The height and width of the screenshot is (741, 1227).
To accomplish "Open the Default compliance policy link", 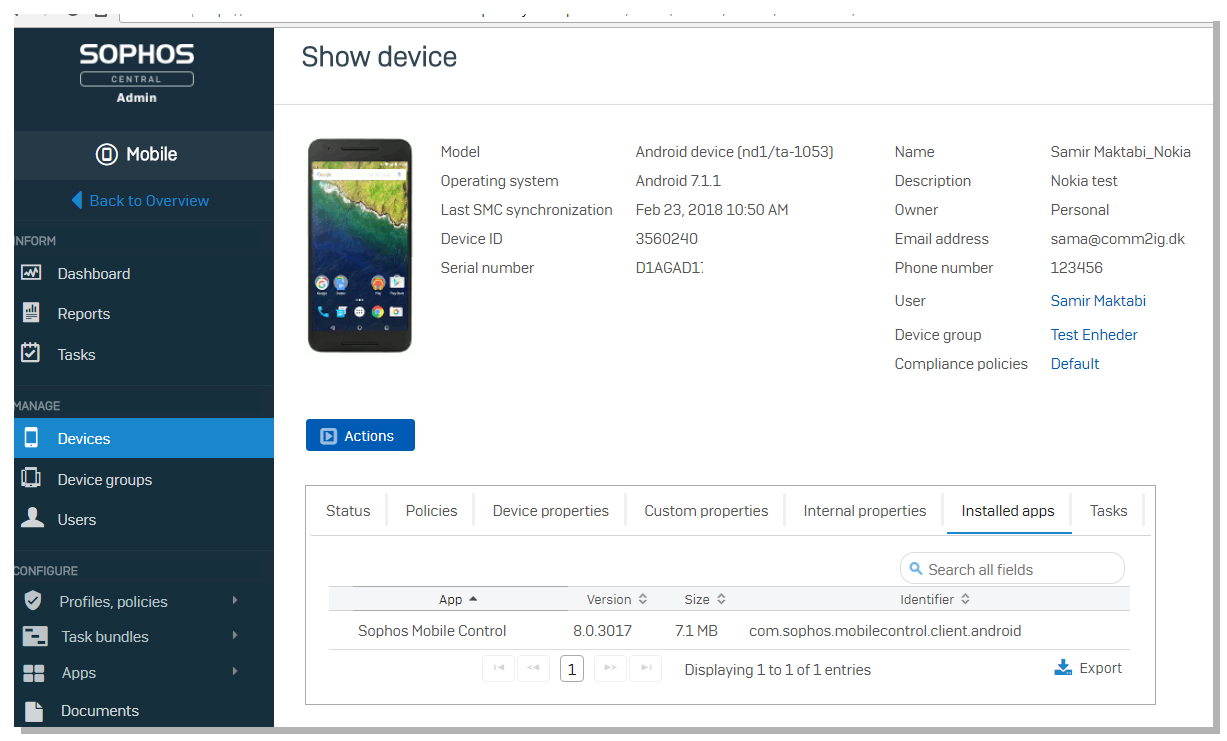I will click(1075, 364).
